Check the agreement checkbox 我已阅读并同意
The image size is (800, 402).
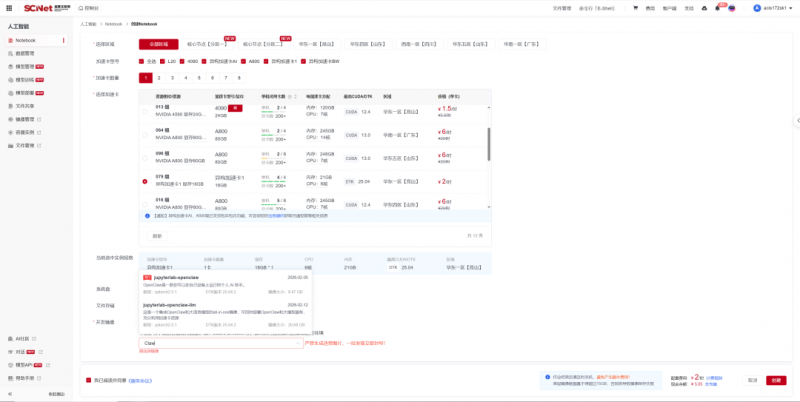pos(89,380)
